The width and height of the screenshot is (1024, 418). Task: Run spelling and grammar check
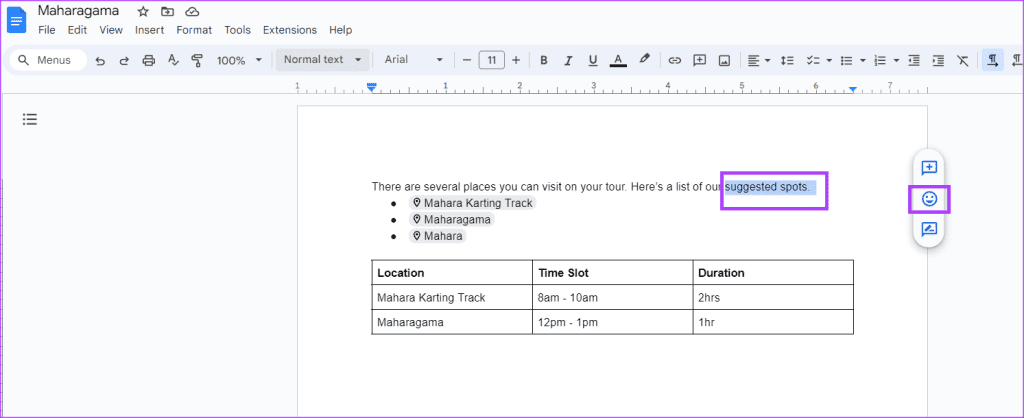pos(173,61)
